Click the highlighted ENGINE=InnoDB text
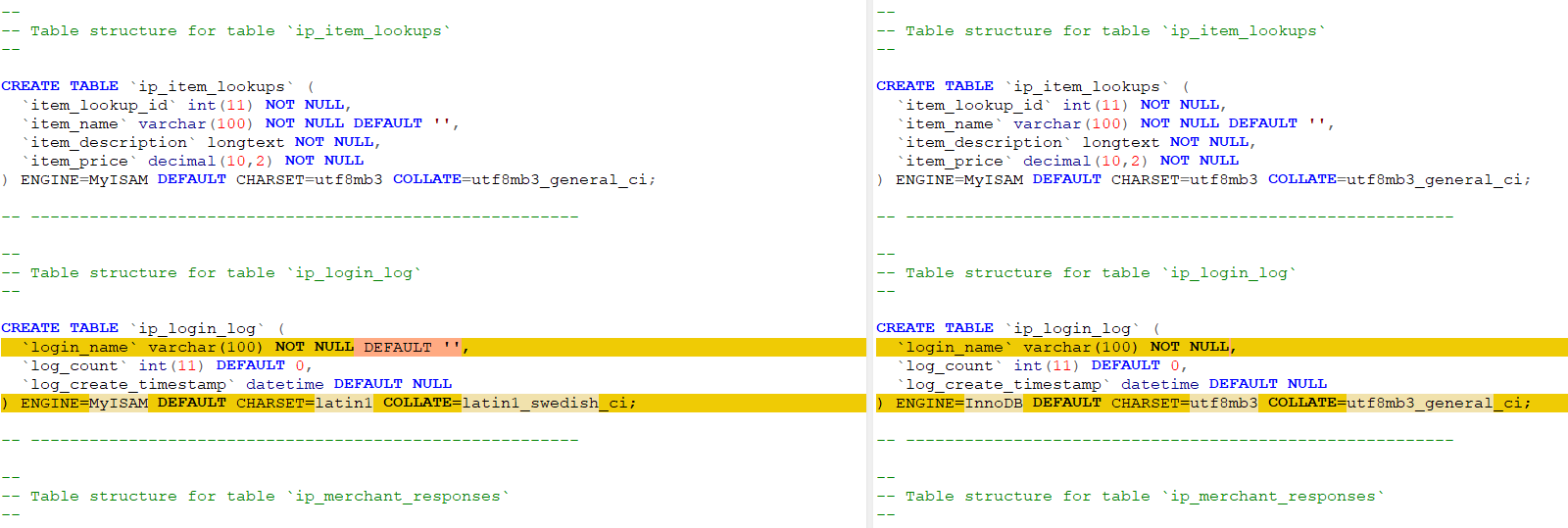Screen dimensions: 1568x528 pos(959,403)
